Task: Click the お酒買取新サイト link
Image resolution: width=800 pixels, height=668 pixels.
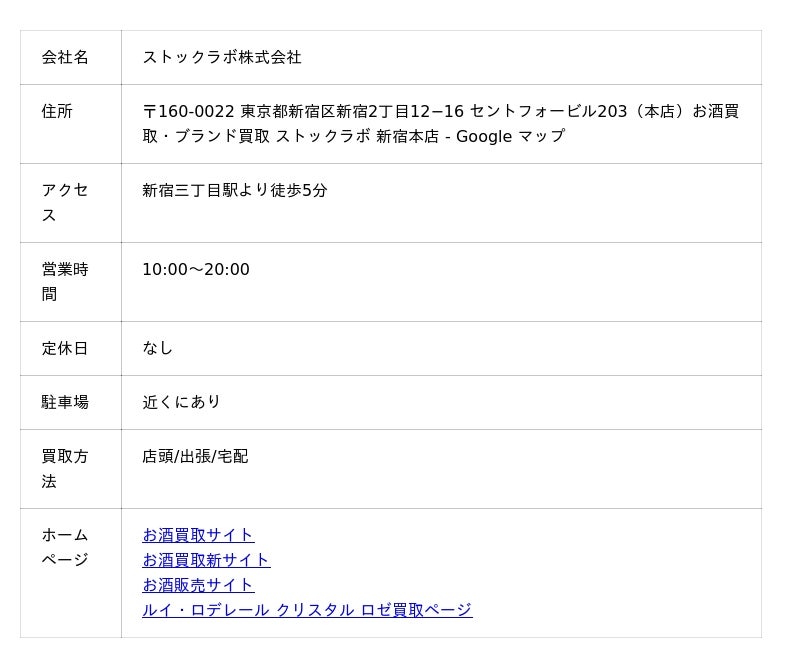Action: click(206, 560)
